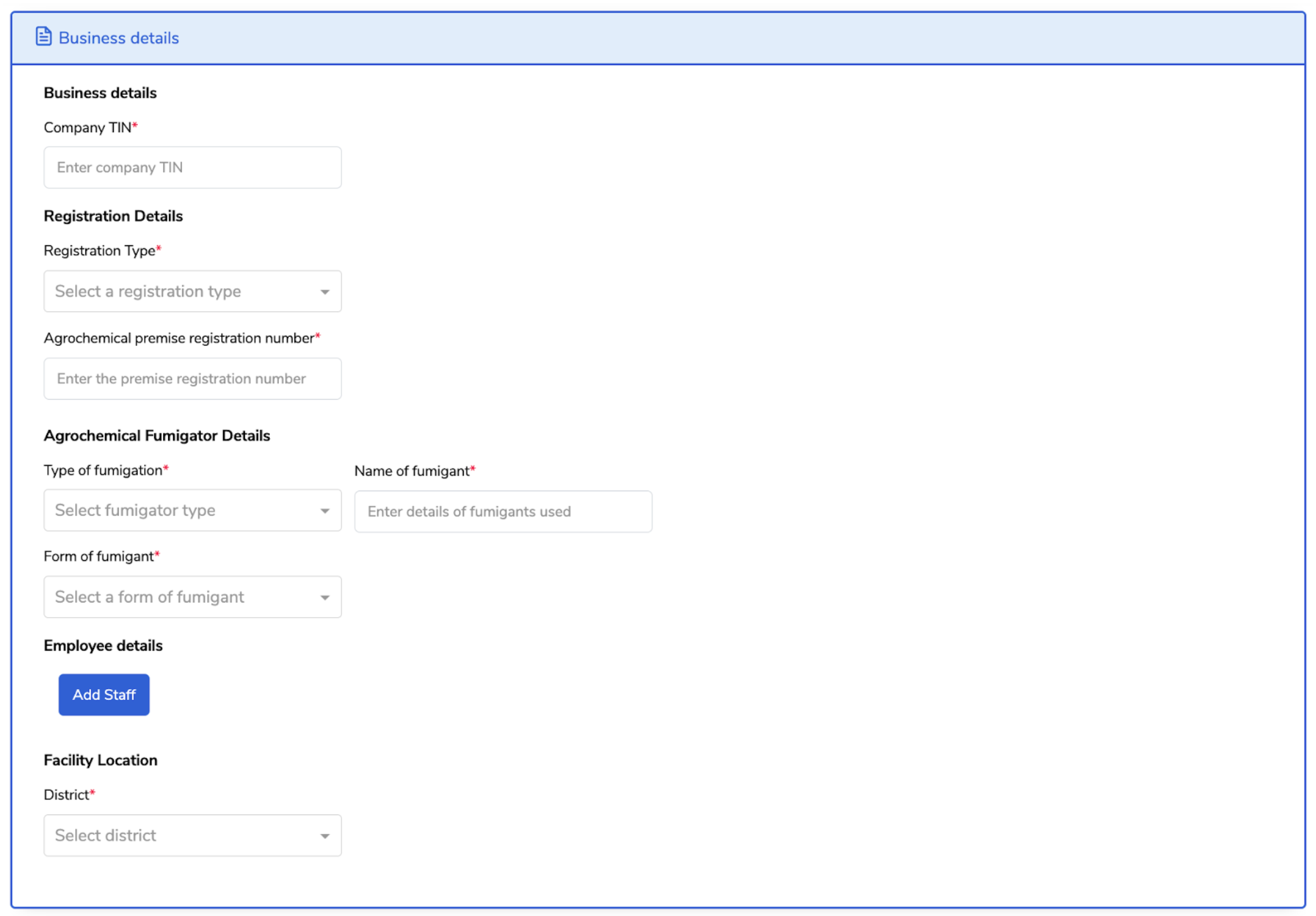
Task: Focus the premise registration number field
Action: [x=192, y=379]
